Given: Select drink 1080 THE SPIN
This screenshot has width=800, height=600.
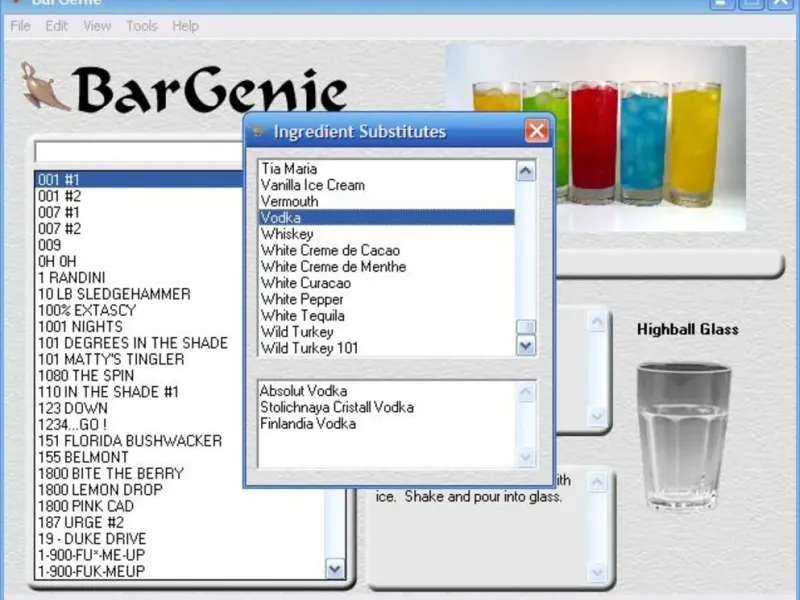Looking at the screenshot, I should pyautogui.click(x=139, y=376).
